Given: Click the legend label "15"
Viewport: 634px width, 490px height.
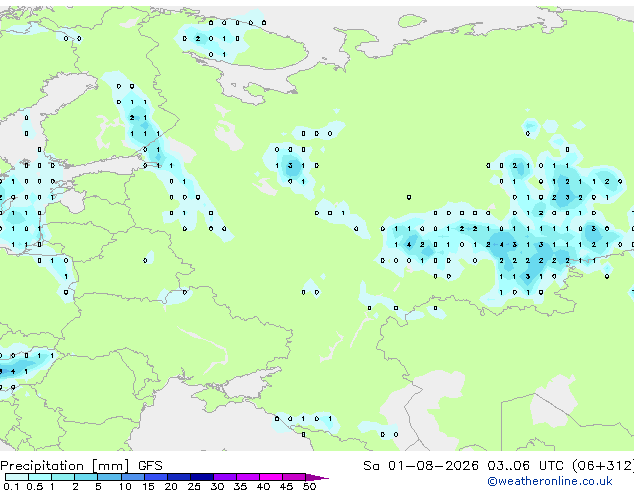Looking at the screenshot, I should (148, 486).
